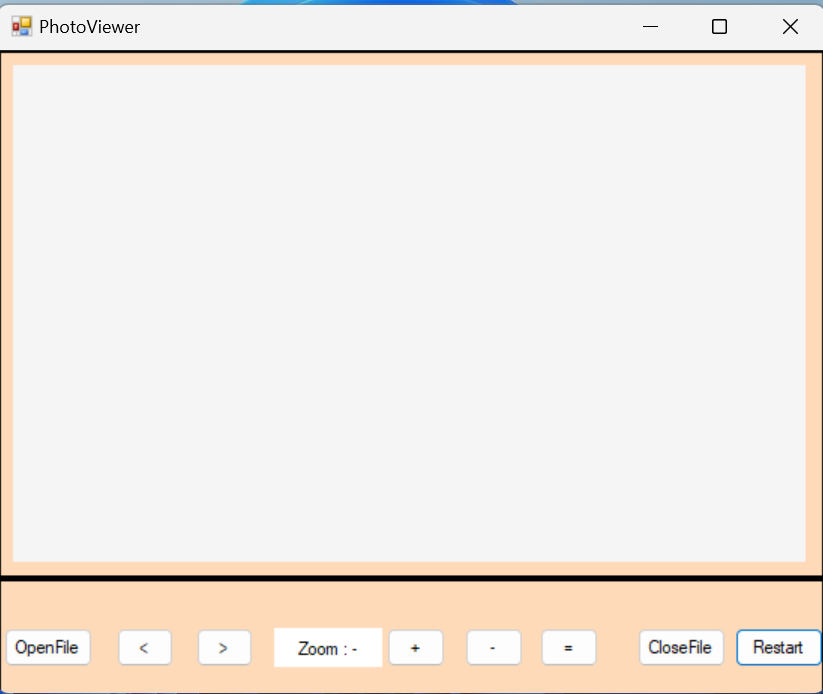823x694 pixels.
Task: Click the empty photo display area
Action: click(x=409, y=313)
